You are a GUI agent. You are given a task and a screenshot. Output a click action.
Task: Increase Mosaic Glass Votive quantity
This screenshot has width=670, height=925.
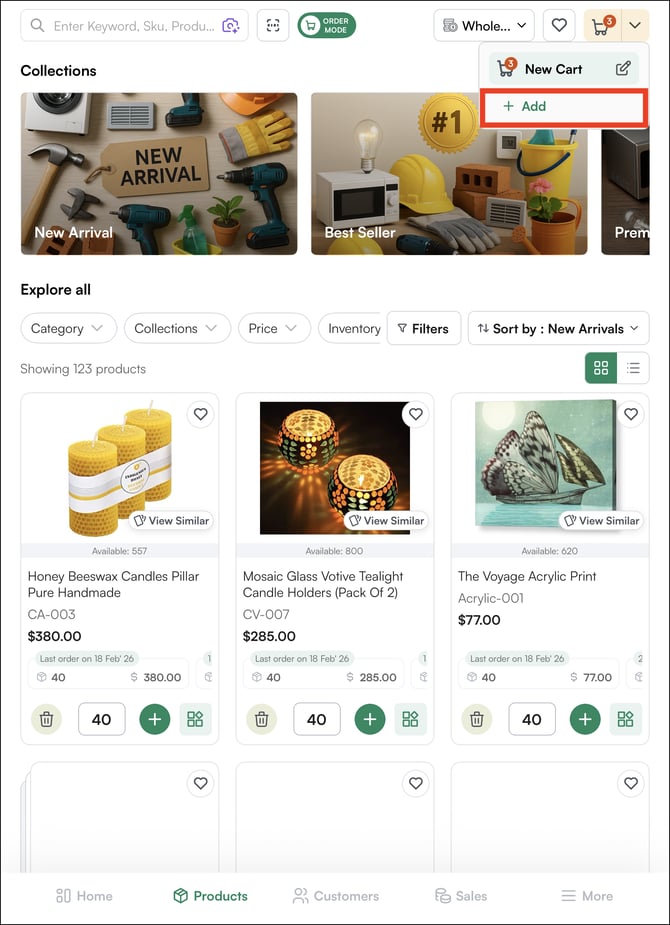(370, 719)
